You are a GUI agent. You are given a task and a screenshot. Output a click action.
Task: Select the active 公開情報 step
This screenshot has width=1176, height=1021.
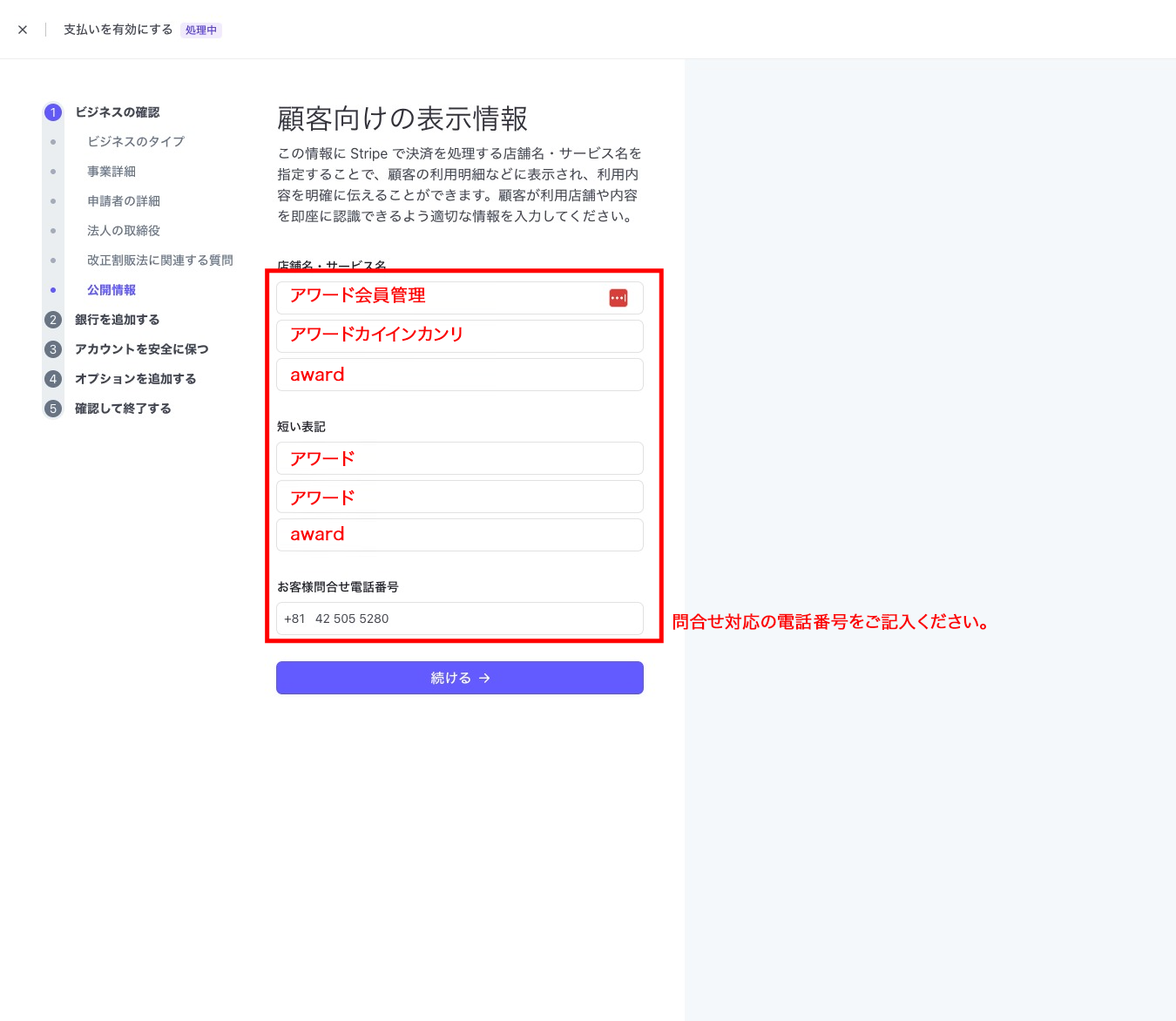[x=112, y=290]
